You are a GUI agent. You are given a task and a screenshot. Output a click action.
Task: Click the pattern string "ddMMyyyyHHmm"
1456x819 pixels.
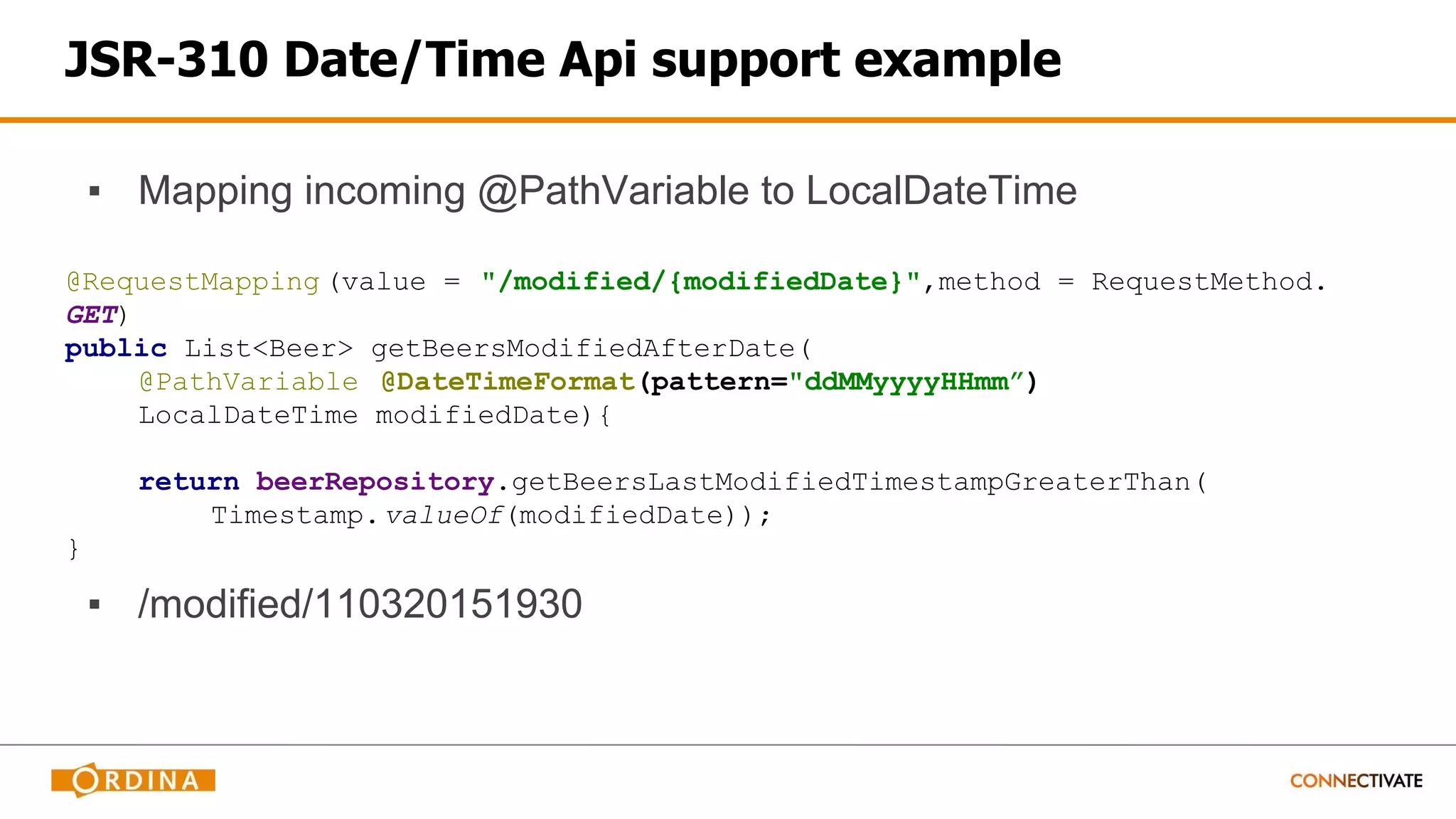tap(906, 382)
